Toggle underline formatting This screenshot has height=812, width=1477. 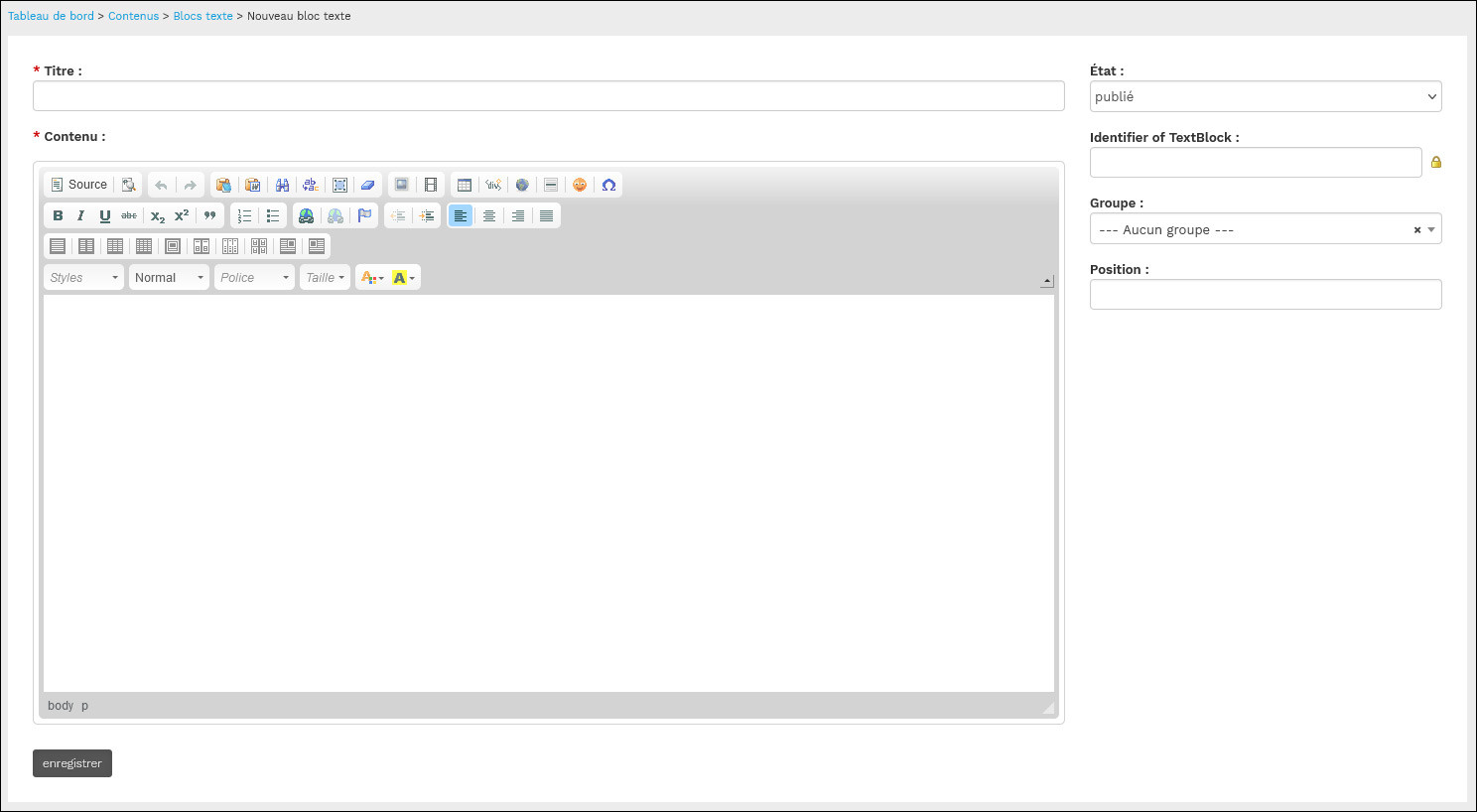pyautogui.click(x=104, y=215)
